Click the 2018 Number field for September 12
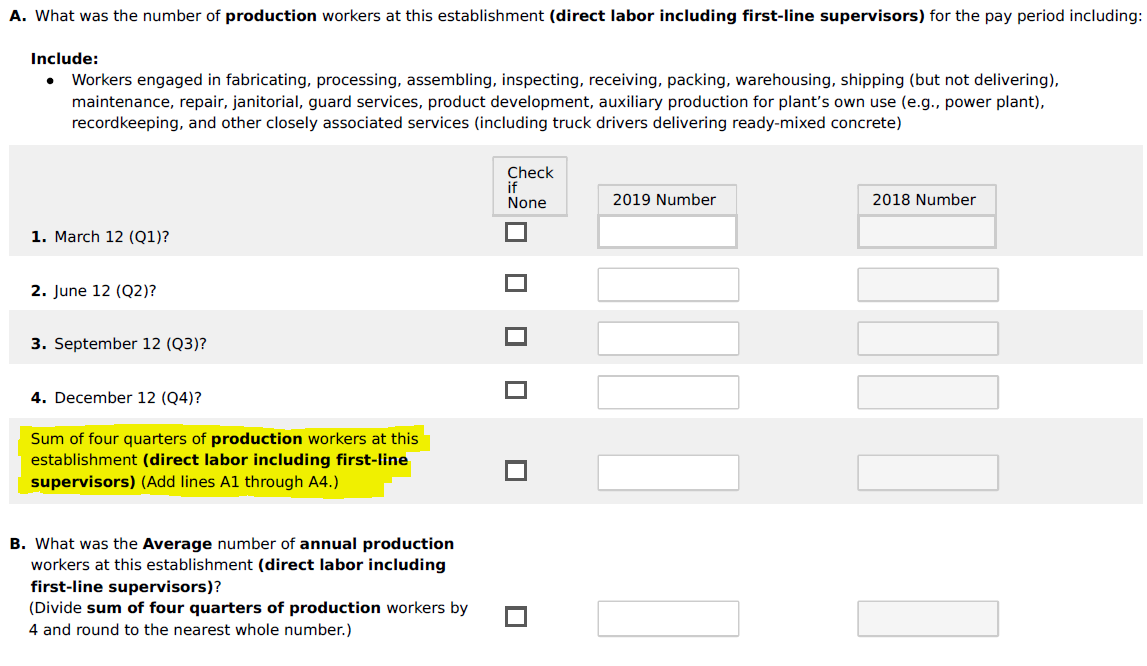This screenshot has width=1147, height=666. click(927, 338)
